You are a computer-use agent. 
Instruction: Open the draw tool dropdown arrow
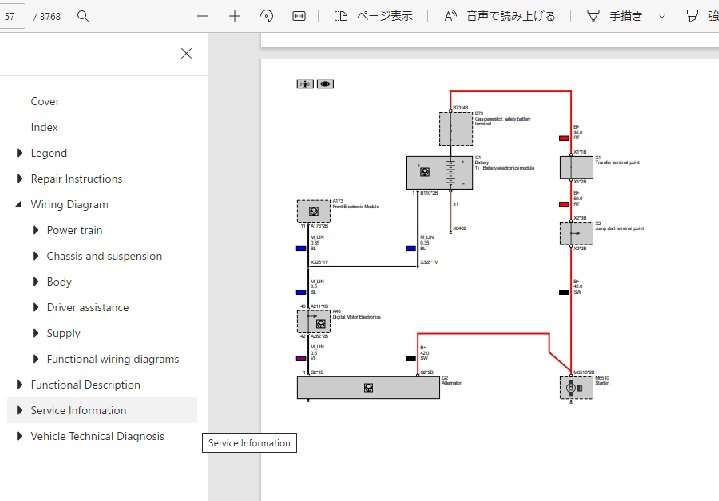pos(662,17)
